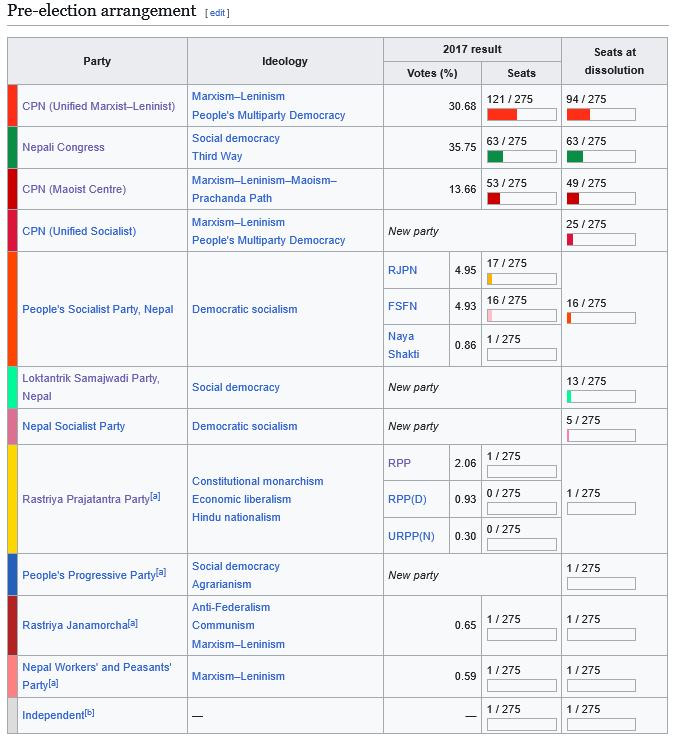Open the CPN (Unified Socialist) link
673x740 pixels.
(79, 231)
